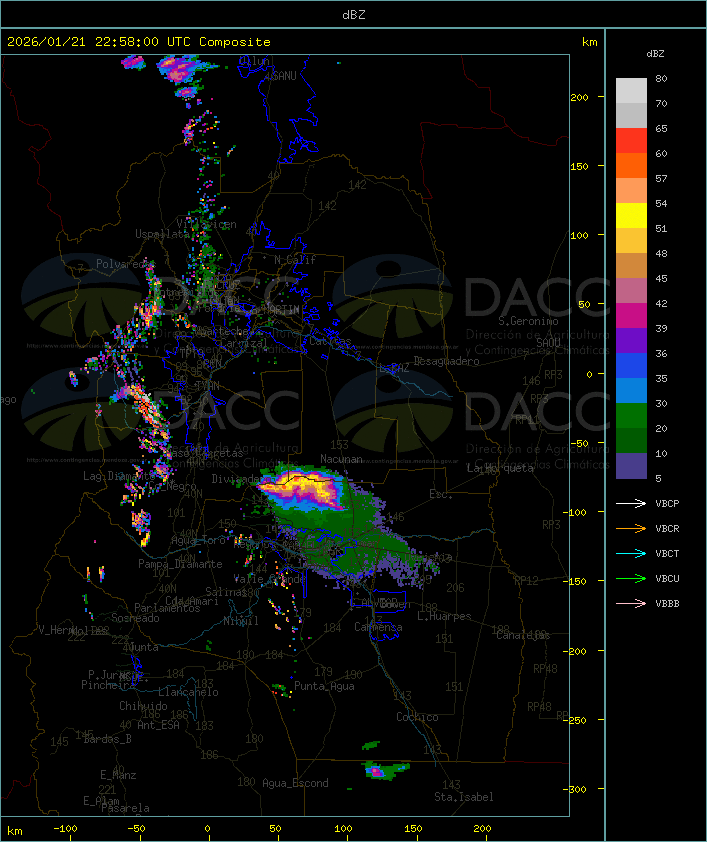Click the white VBCP arrow icon

(631, 503)
